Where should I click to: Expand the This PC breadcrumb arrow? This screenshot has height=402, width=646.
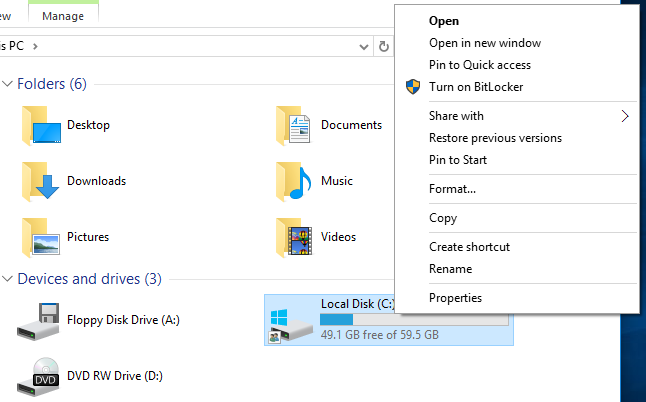pos(35,47)
